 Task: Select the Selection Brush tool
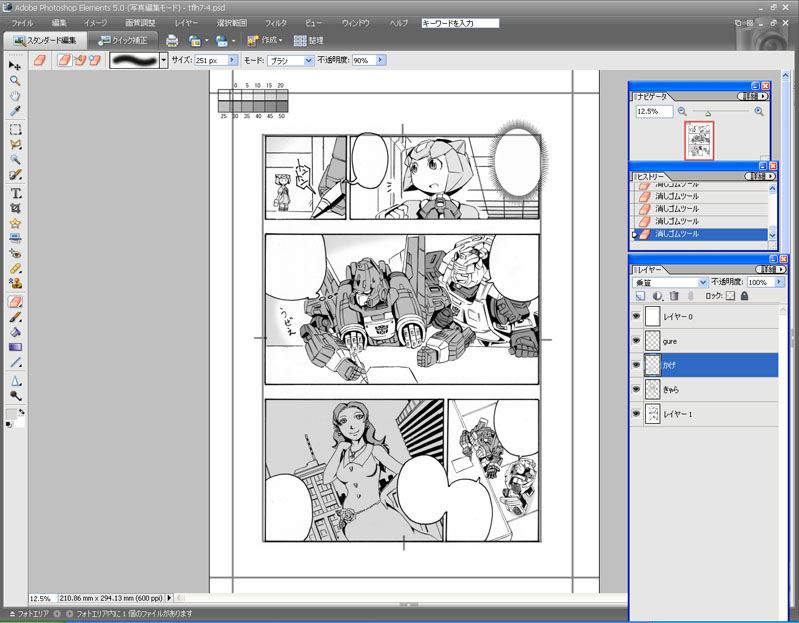[15, 175]
